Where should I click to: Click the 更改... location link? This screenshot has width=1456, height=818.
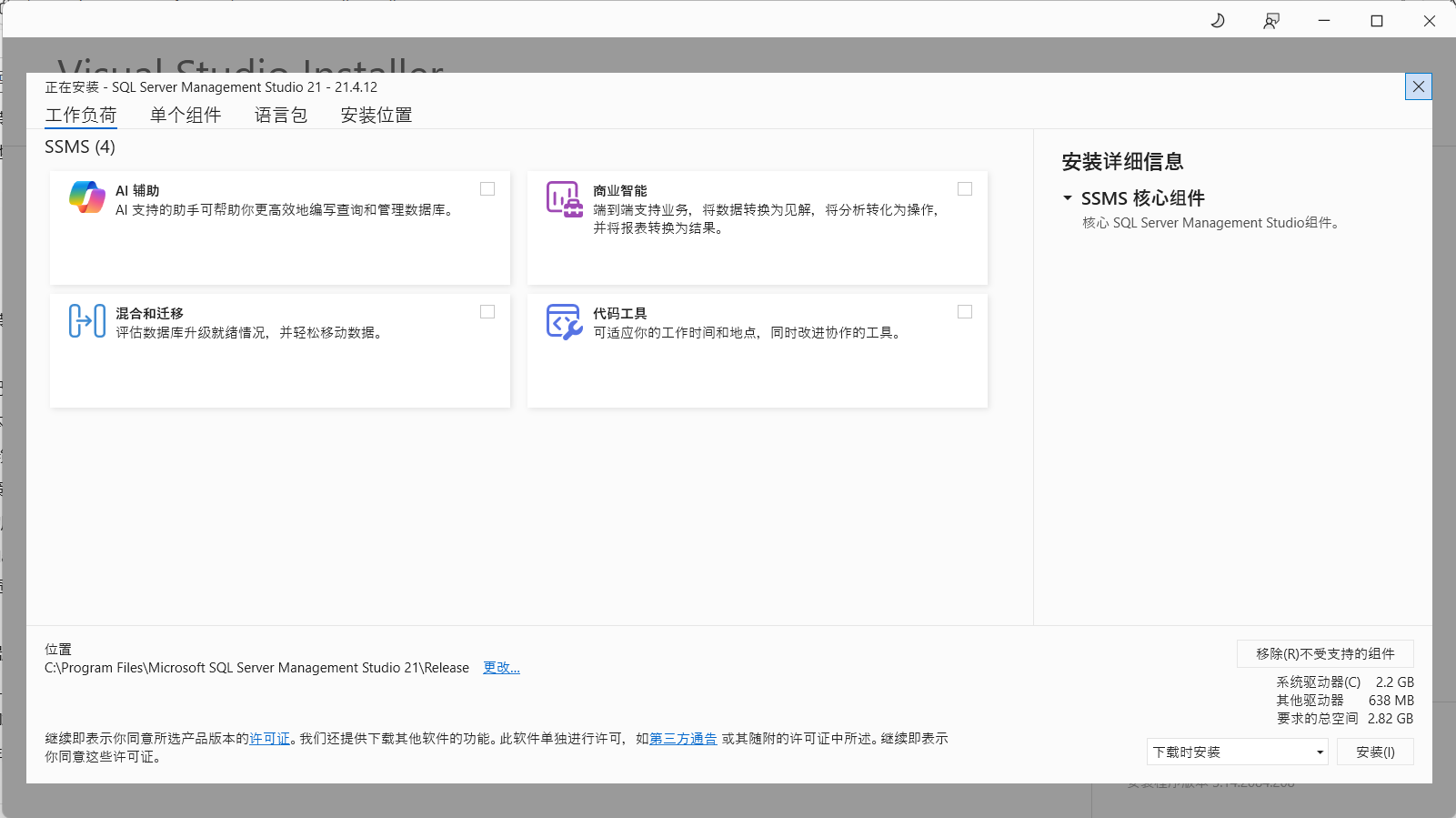click(501, 668)
